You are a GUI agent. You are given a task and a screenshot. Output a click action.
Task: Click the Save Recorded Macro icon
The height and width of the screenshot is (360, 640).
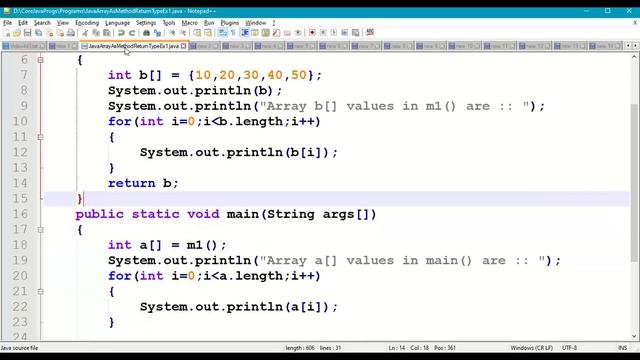tap(356, 33)
